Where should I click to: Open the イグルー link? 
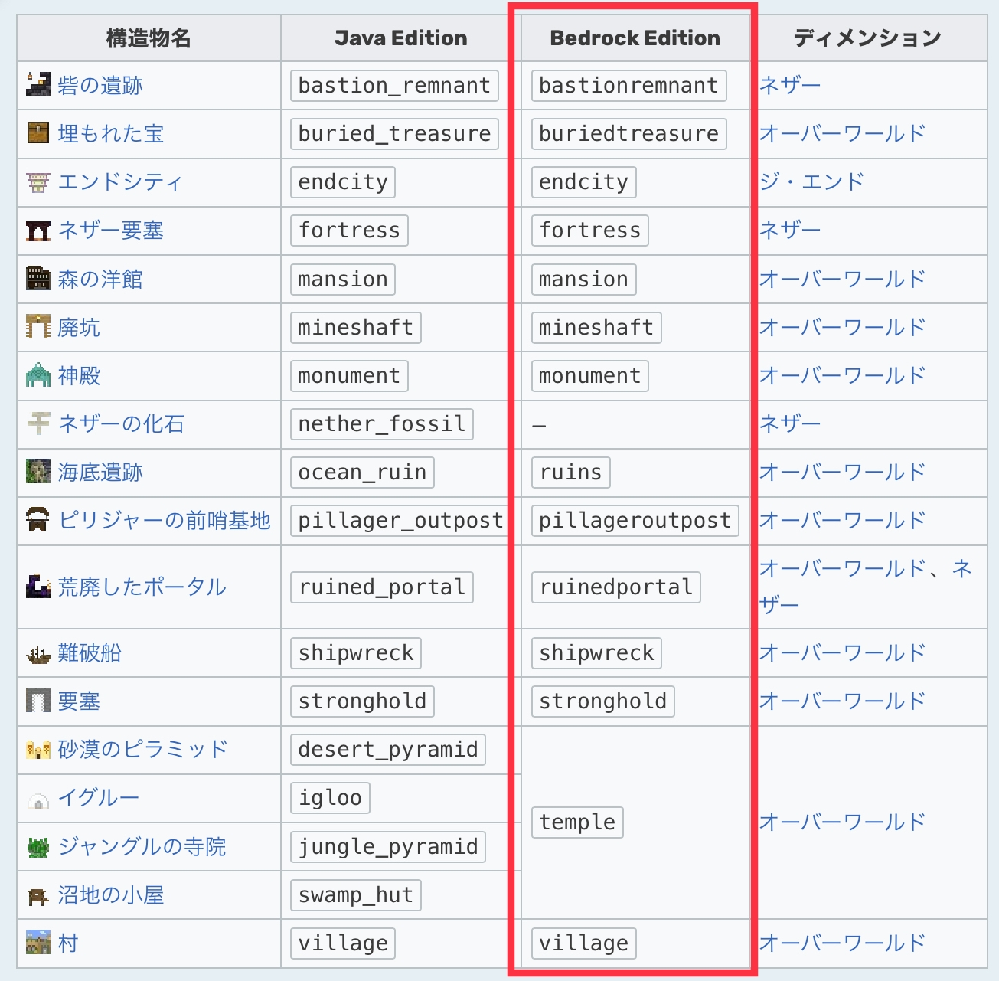pyautogui.click(x=99, y=798)
